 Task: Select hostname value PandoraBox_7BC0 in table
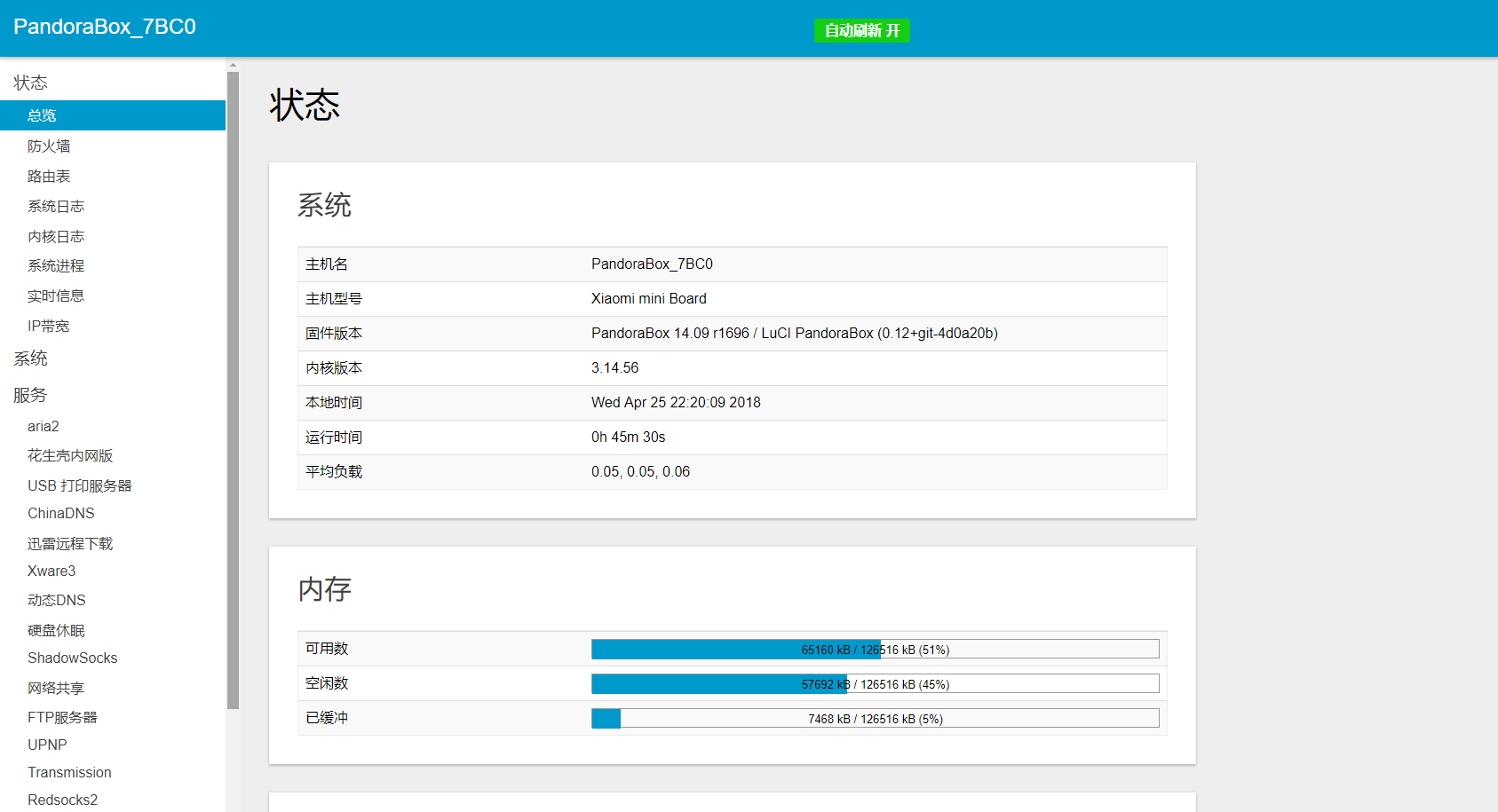coord(652,264)
